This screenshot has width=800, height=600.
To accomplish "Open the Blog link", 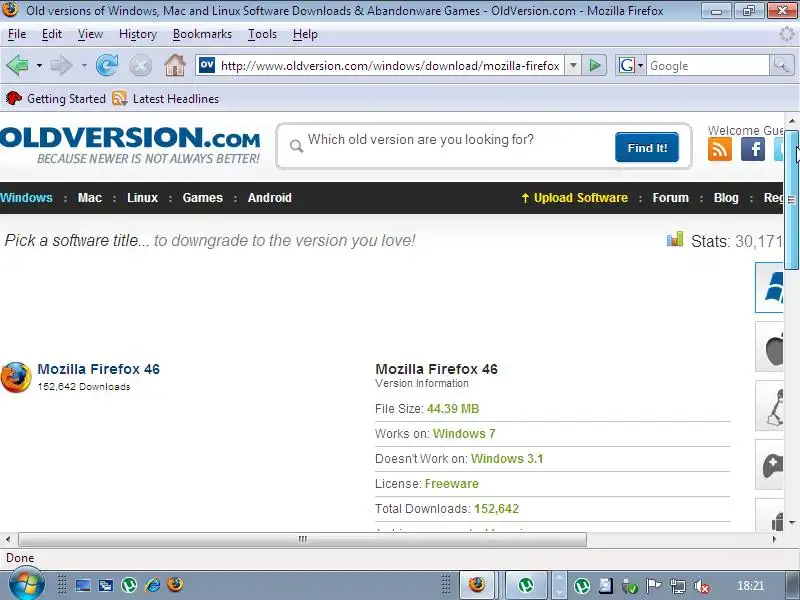I will (726, 198).
